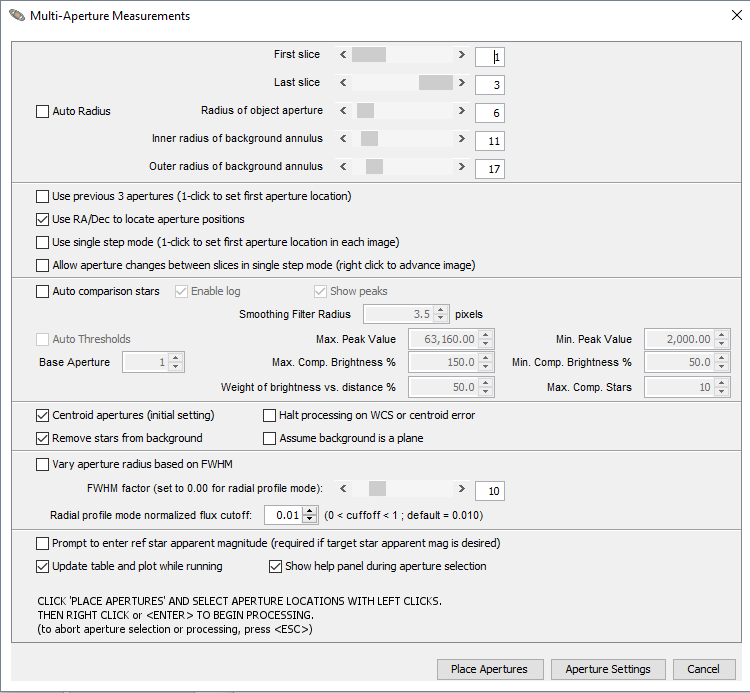Click the right arrow of First slice slider
Image resolution: width=750 pixels, height=693 pixels.
(x=462, y=55)
